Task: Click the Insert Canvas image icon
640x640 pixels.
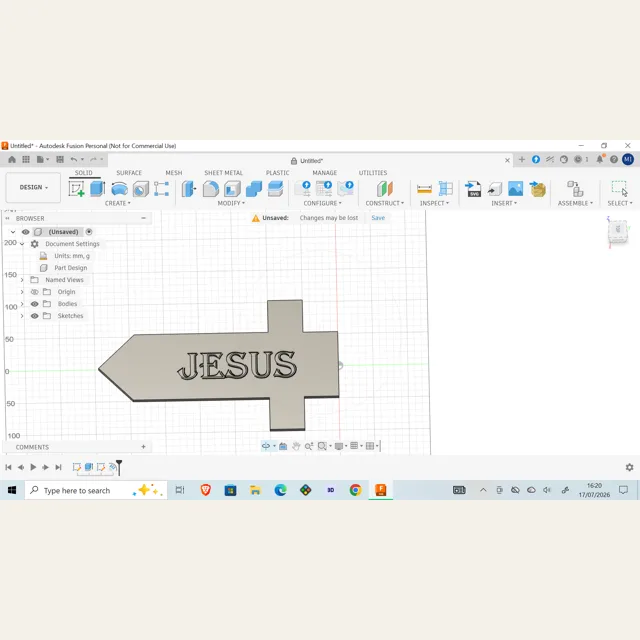Action: click(x=516, y=189)
